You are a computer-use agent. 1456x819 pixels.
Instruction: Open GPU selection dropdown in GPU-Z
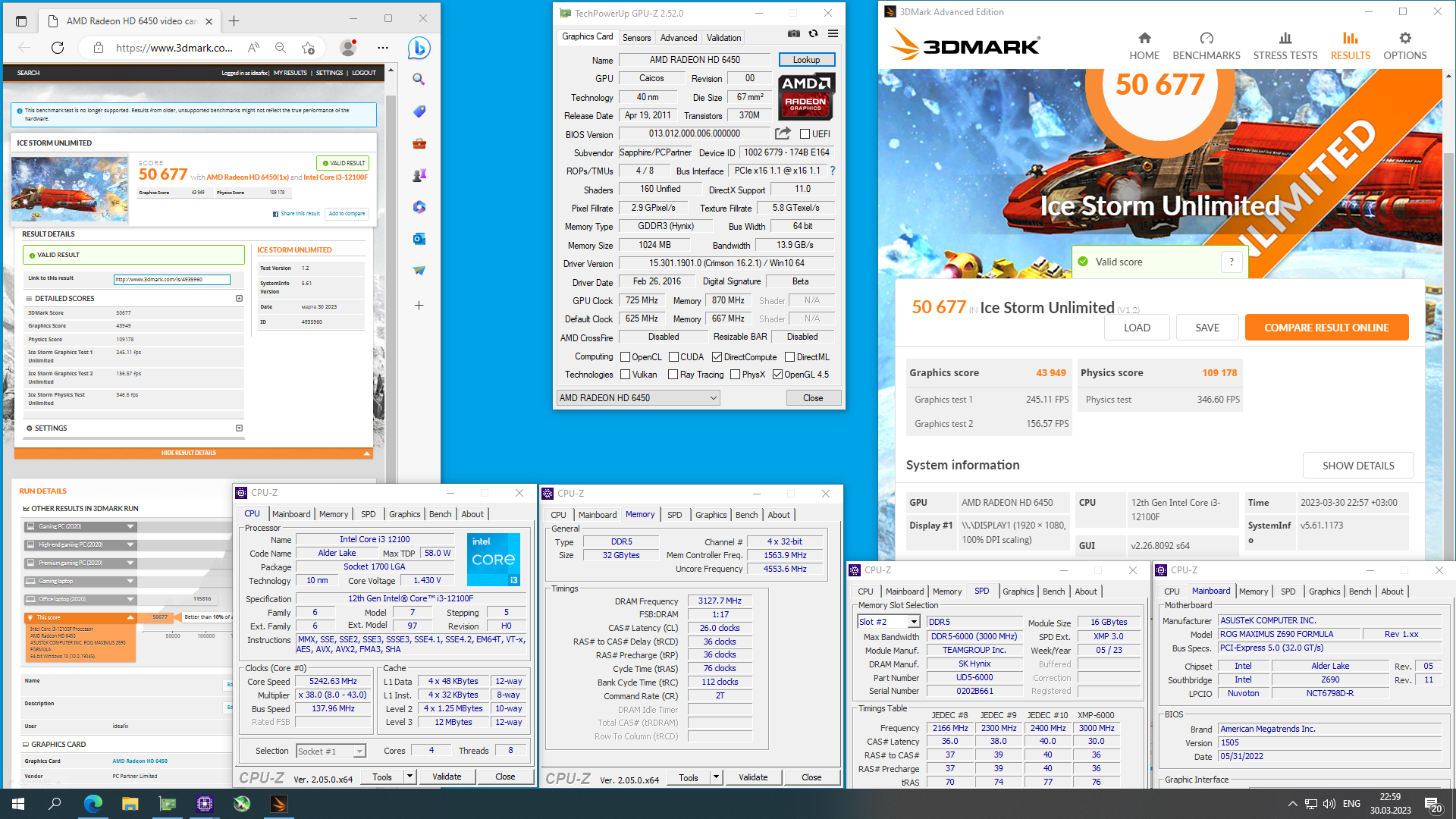click(x=638, y=398)
